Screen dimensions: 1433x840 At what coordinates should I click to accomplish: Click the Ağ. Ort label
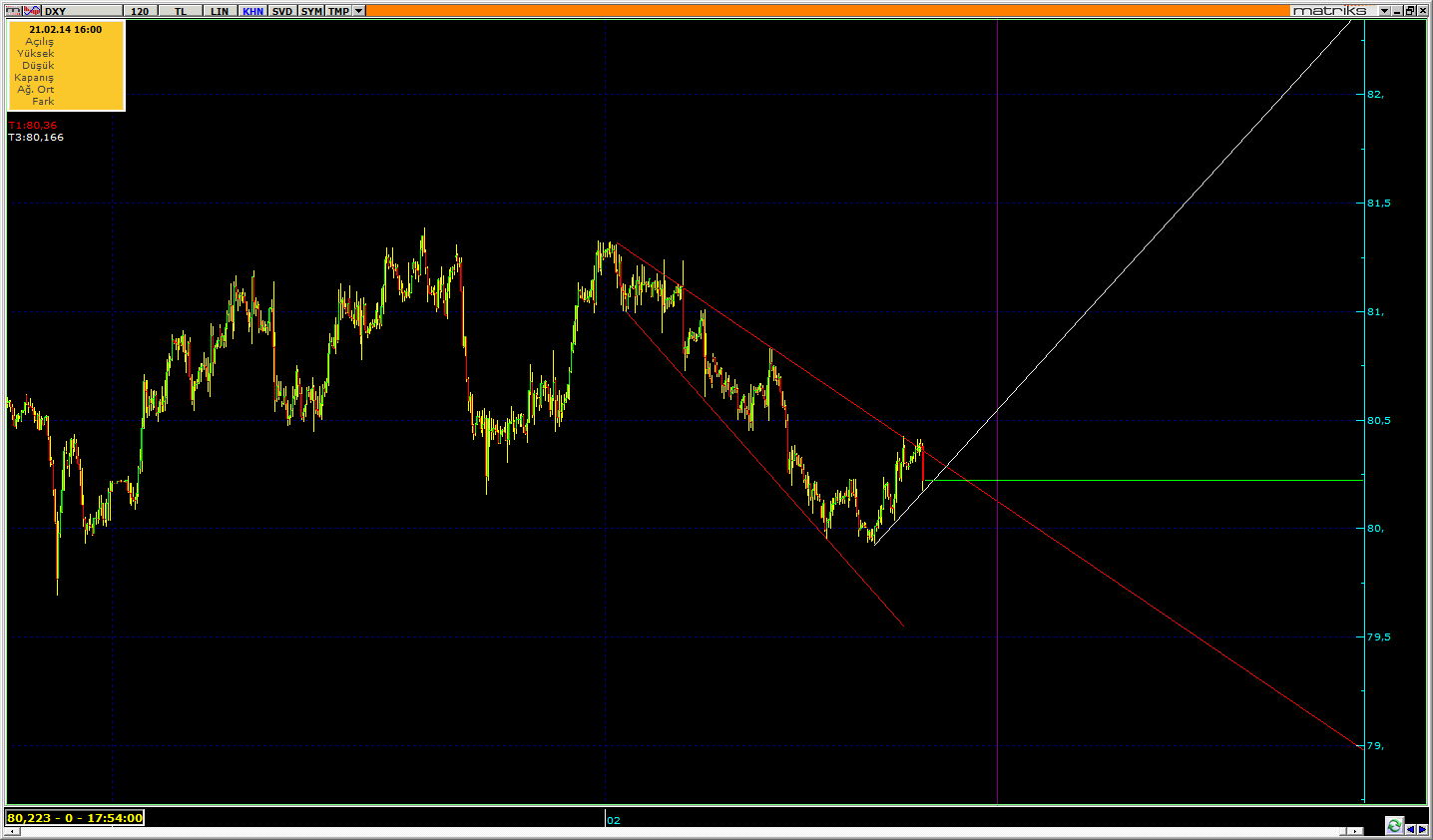click(36, 90)
